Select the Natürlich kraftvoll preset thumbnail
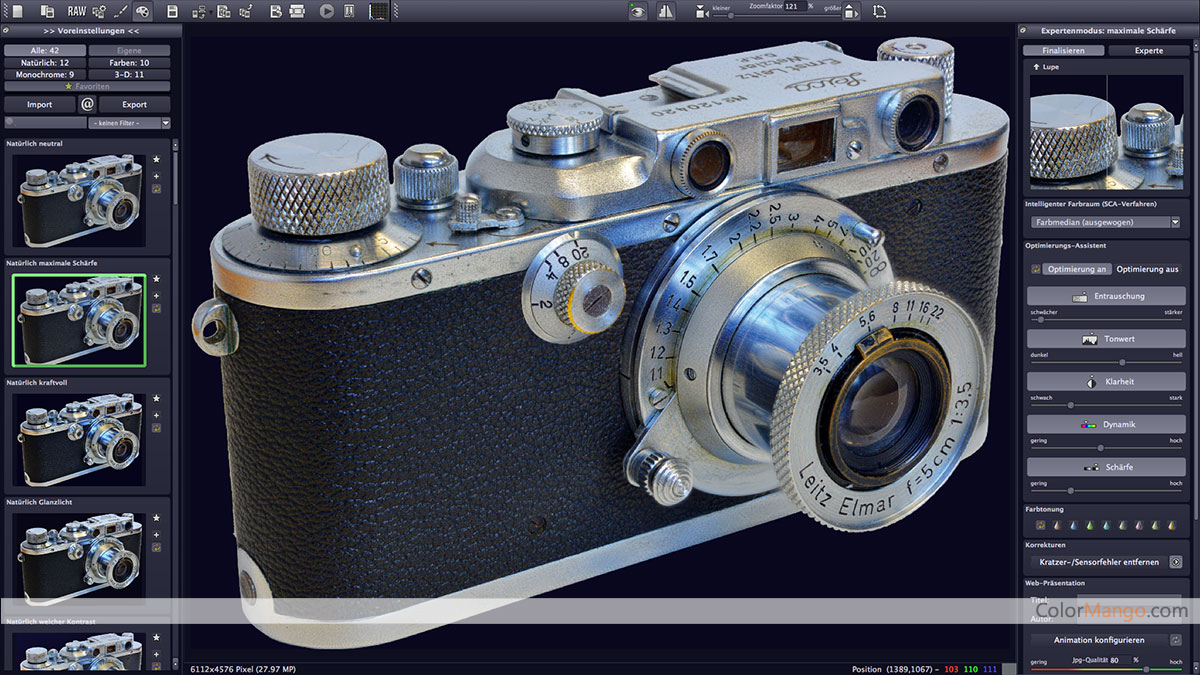This screenshot has width=1200, height=675. (79, 440)
